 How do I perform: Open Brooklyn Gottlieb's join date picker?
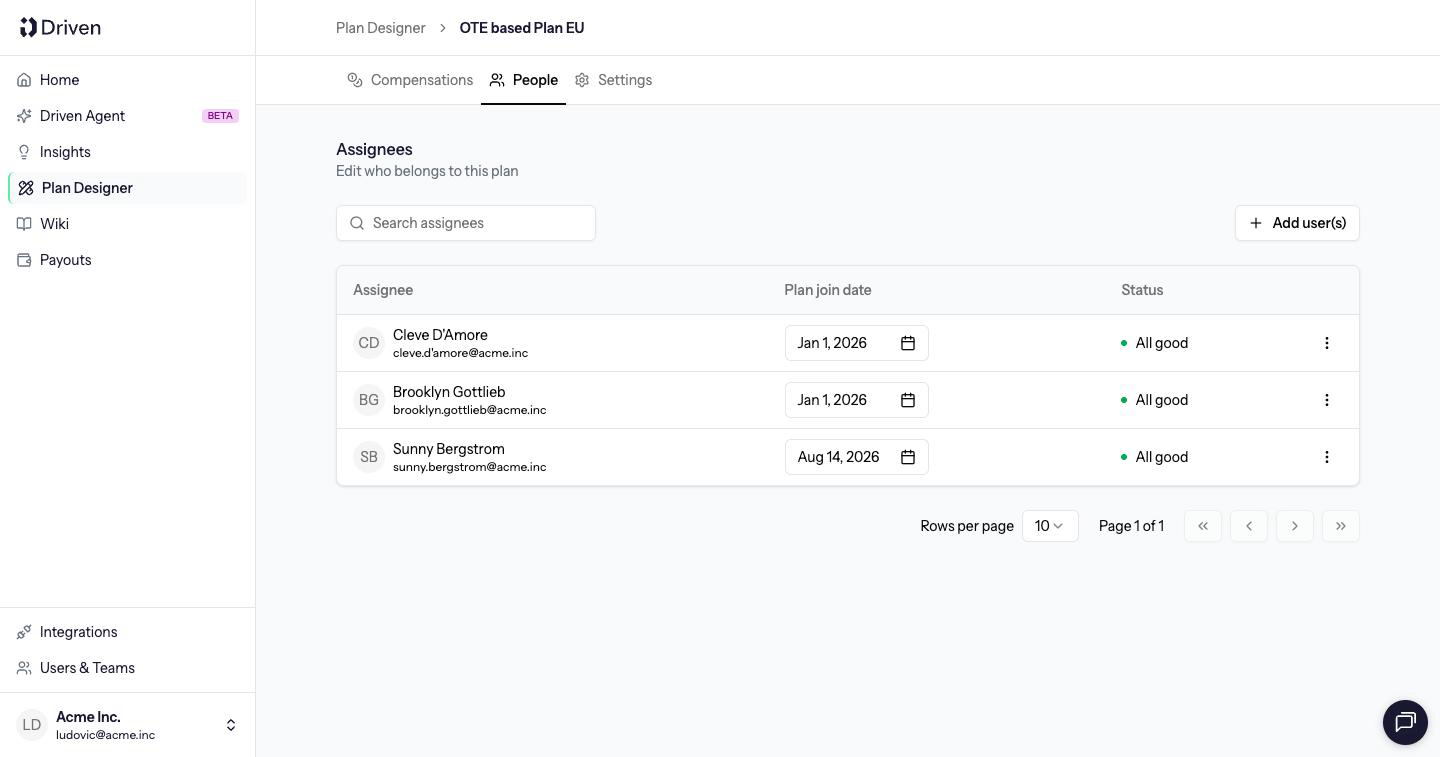click(857, 400)
